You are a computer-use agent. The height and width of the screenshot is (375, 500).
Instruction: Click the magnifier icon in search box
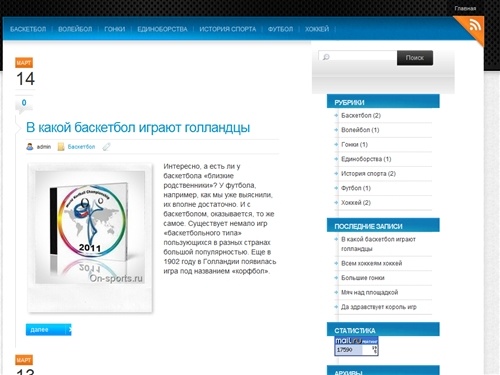tap(326, 57)
